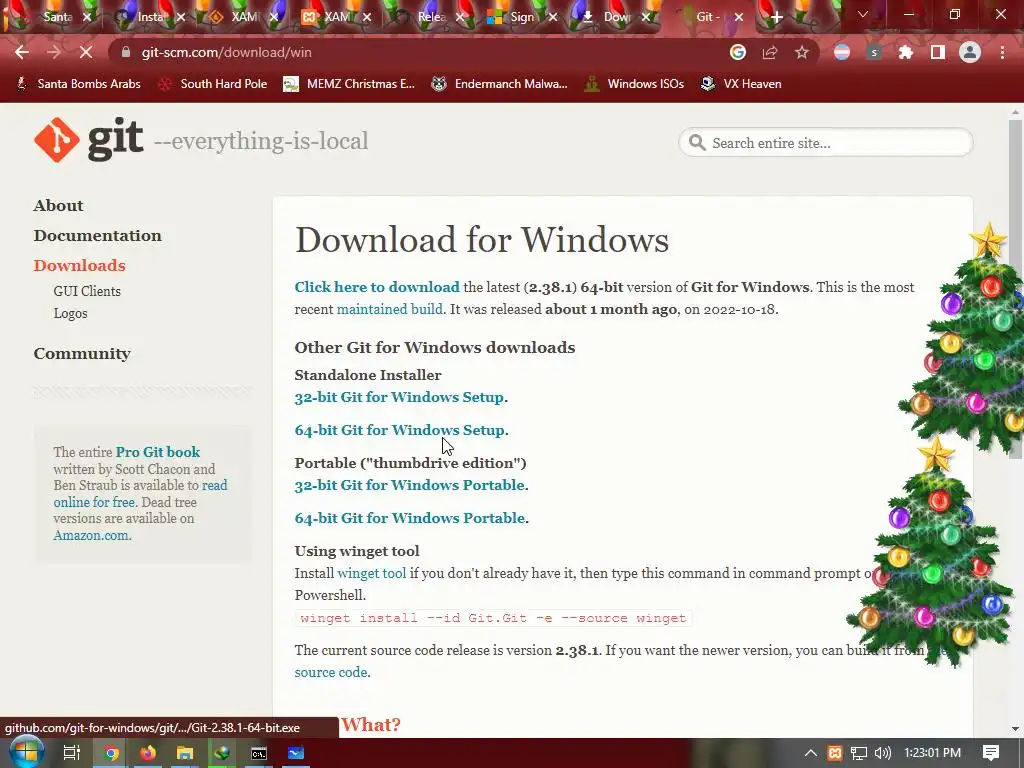Open the source code link
The height and width of the screenshot is (768, 1024).
(x=330, y=673)
